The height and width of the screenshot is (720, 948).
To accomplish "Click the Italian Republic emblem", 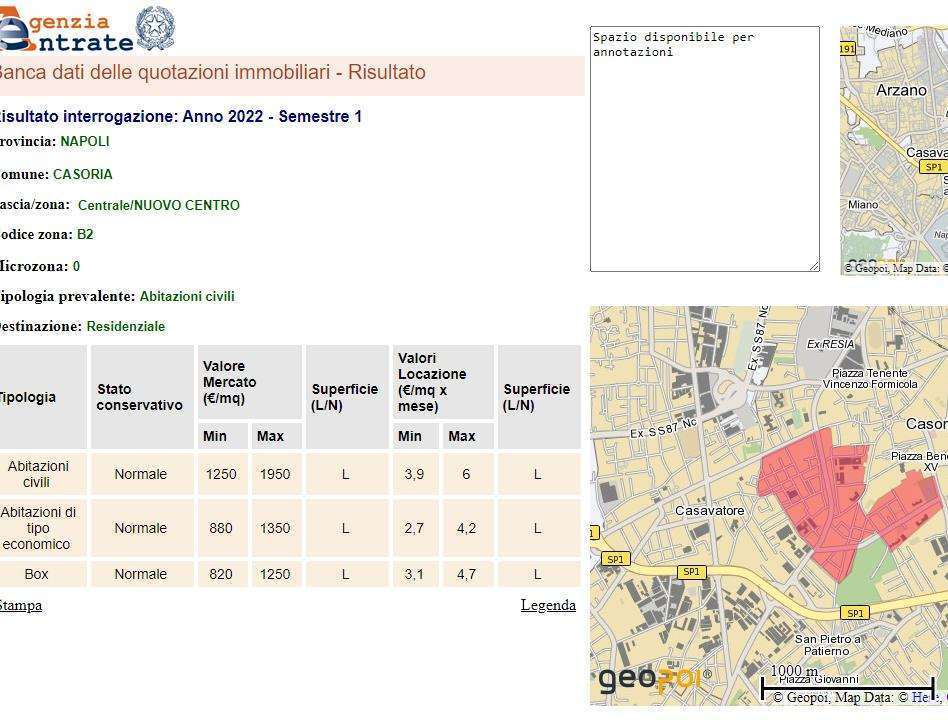I will pyautogui.click(x=155, y=28).
